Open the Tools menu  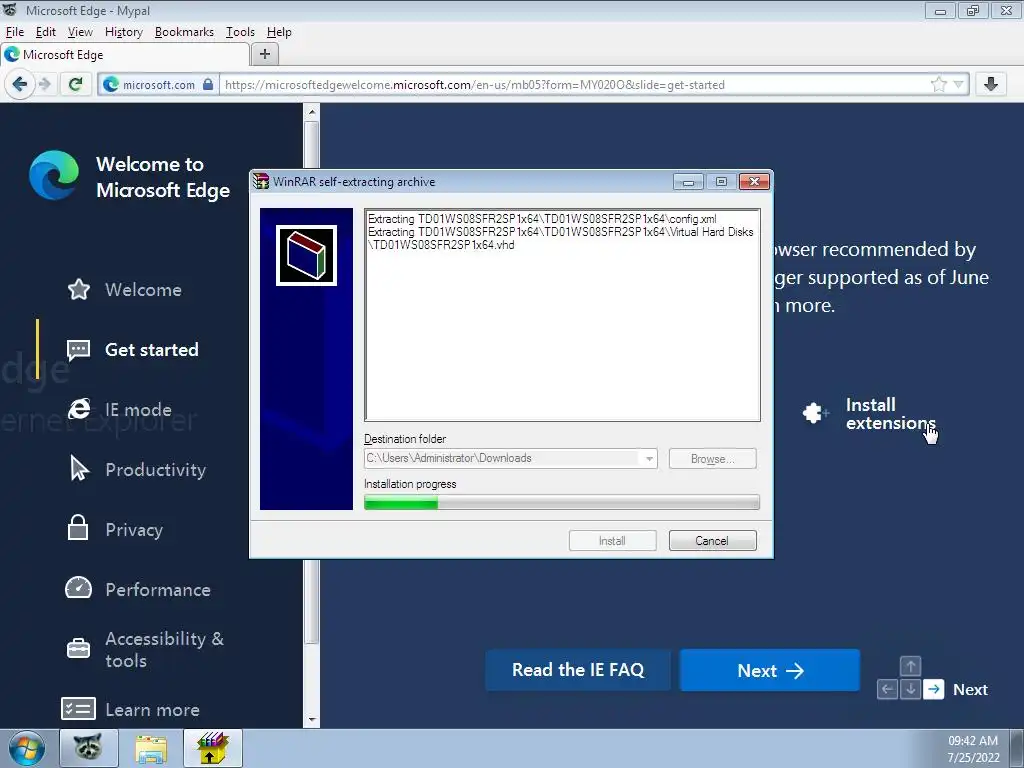click(240, 32)
